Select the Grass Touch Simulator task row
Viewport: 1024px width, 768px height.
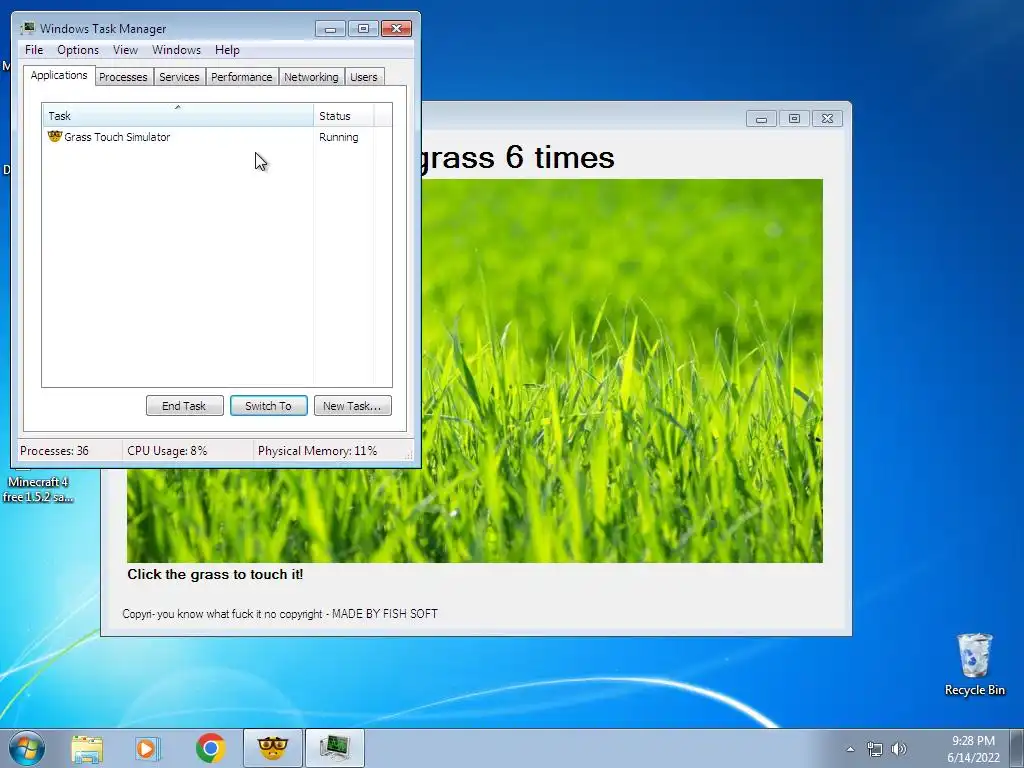[x=217, y=137]
